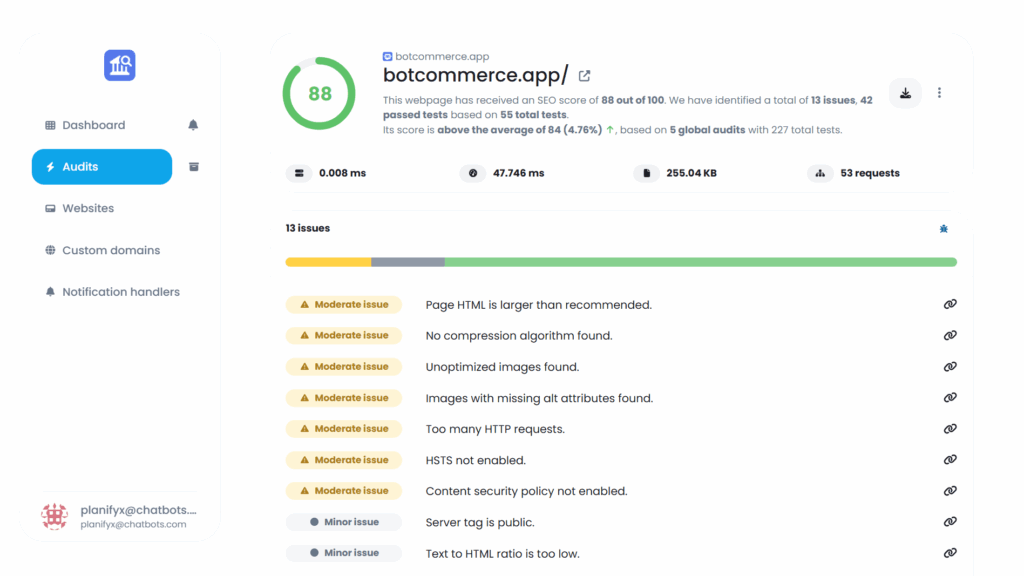1024x576 pixels.
Task: Click the green passed segment of issues bar
Action: (x=700, y=262)
